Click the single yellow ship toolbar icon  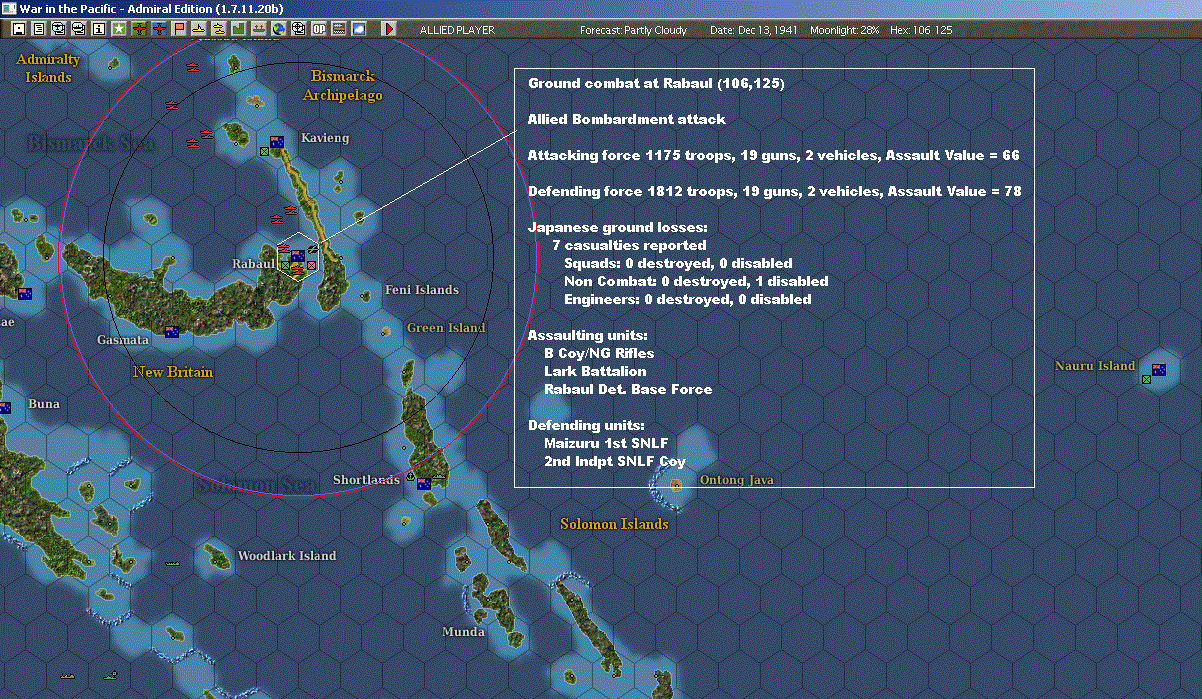(200, 30)
